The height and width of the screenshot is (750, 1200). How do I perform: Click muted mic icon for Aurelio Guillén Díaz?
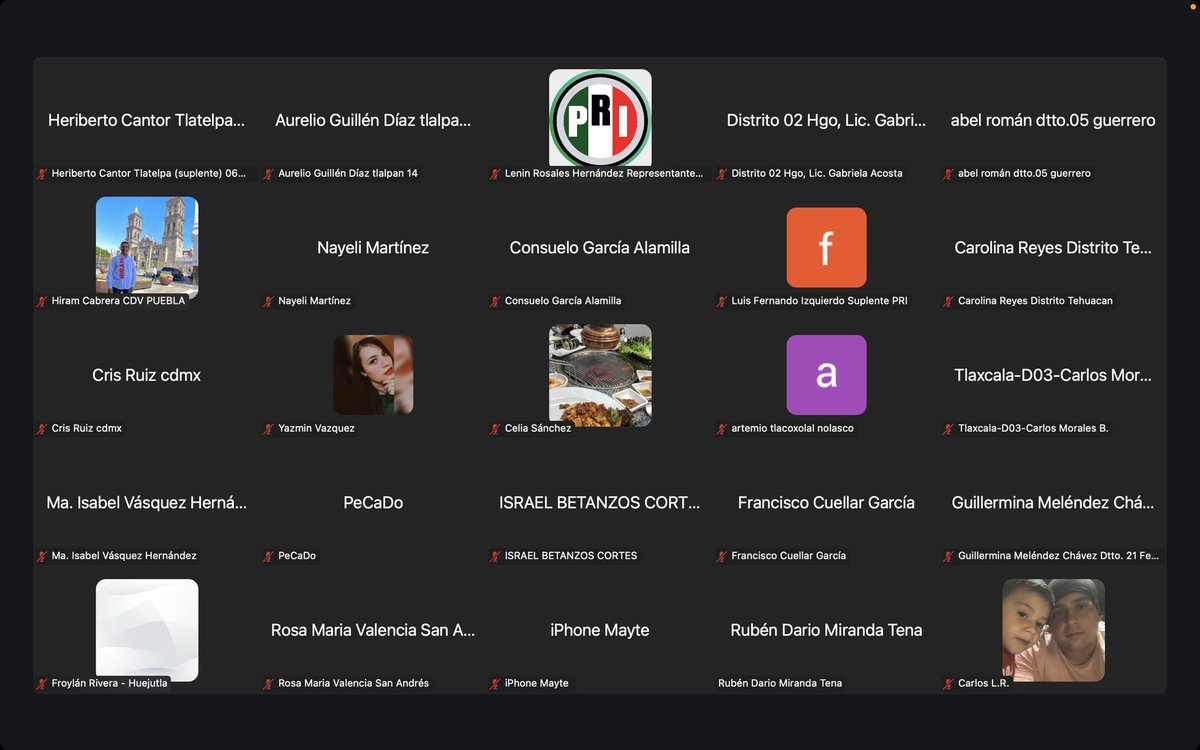[x=268, y=174]
